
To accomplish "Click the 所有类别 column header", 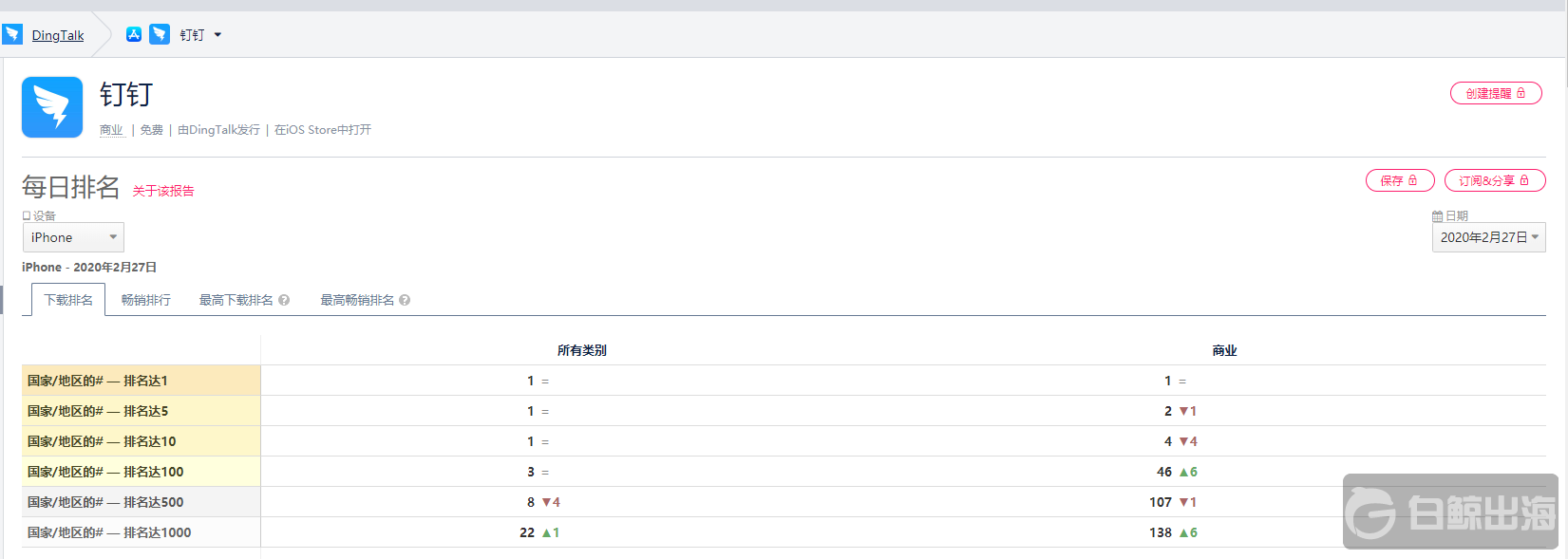I will 582,350.
